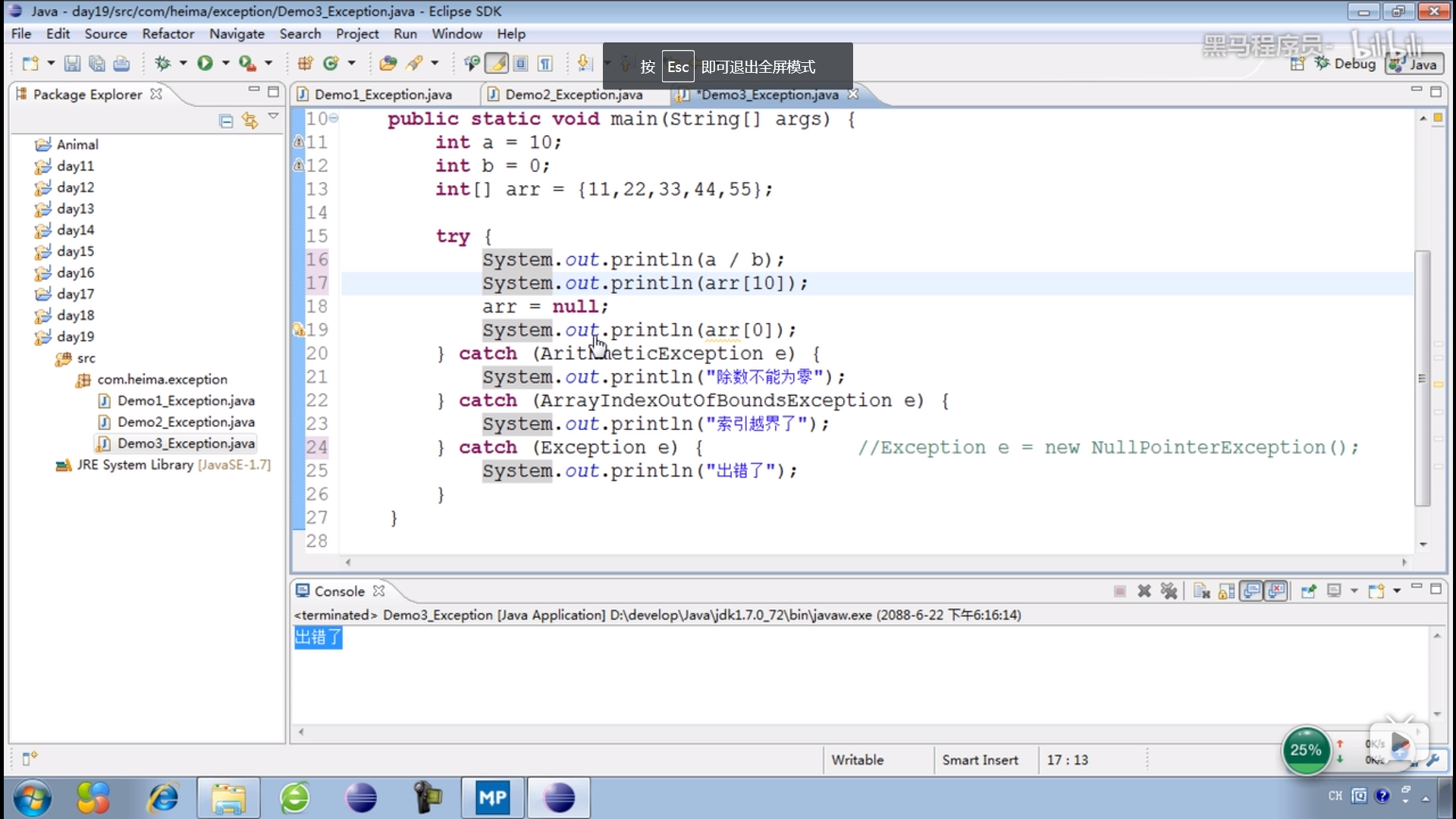Open Internet Explorer from taskbar

pos(162,798)
